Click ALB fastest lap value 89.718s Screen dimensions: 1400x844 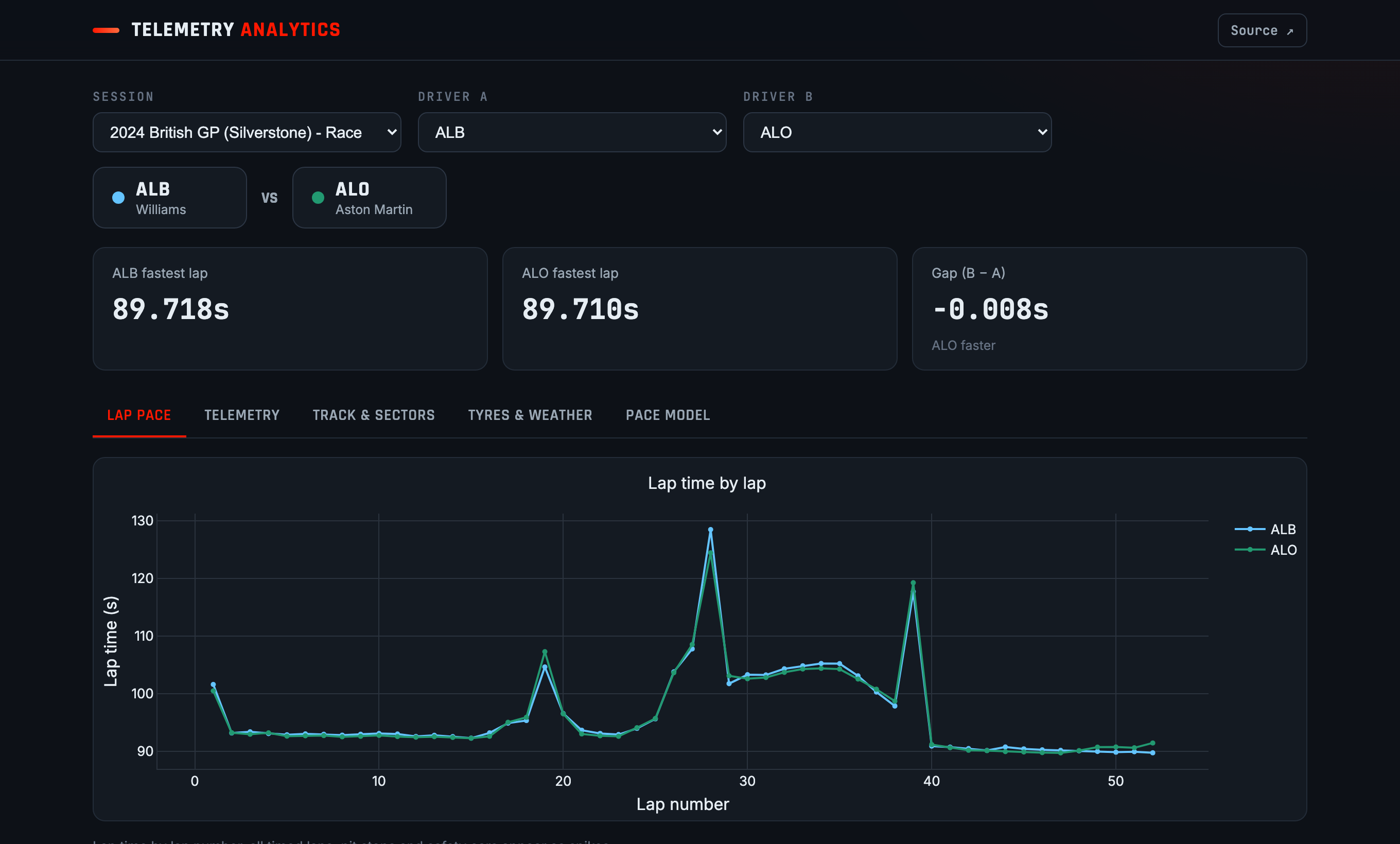click(171, 309)
